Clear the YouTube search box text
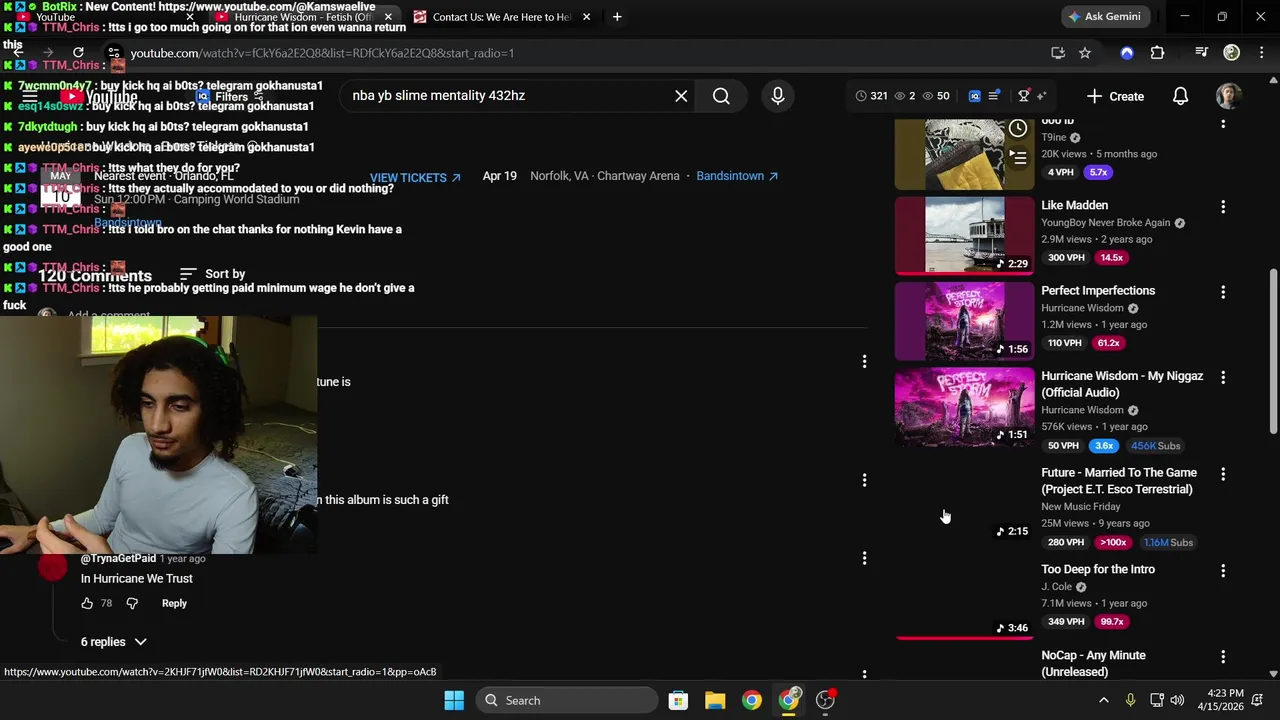1280x720 pixels. 681,96
